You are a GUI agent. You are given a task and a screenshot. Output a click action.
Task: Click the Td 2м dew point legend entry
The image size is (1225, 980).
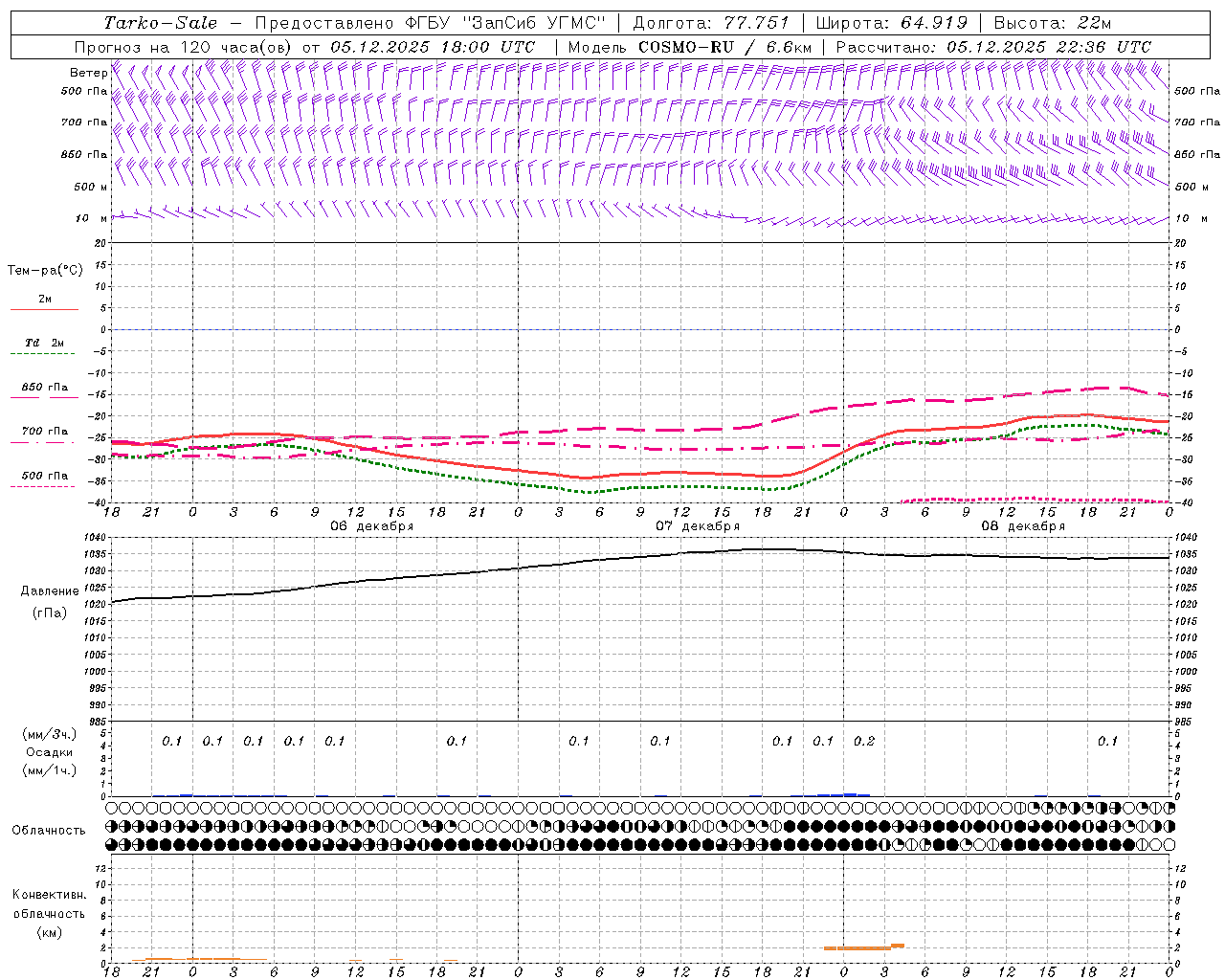click(x=44, y=343)
